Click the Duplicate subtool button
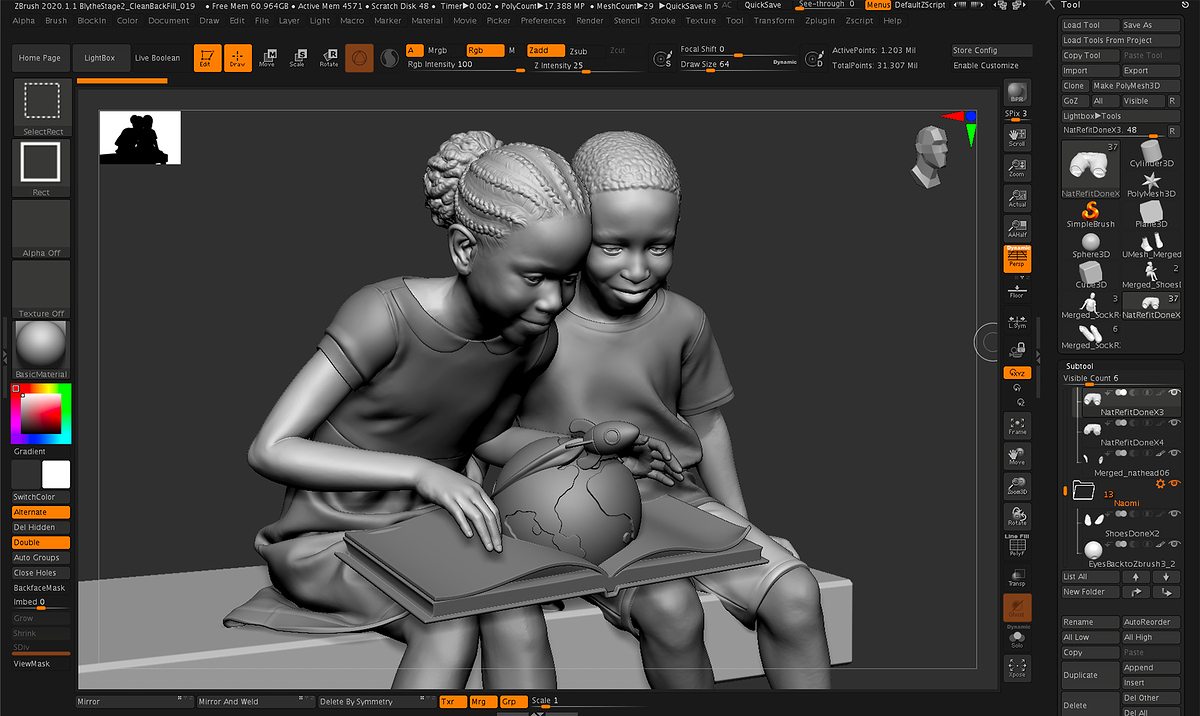The image size is (1200, 716). point(1090,675)
